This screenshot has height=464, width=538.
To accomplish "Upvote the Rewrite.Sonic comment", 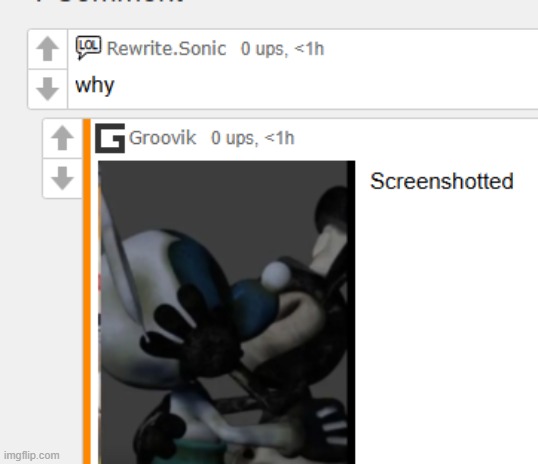I will coord(47,49).
